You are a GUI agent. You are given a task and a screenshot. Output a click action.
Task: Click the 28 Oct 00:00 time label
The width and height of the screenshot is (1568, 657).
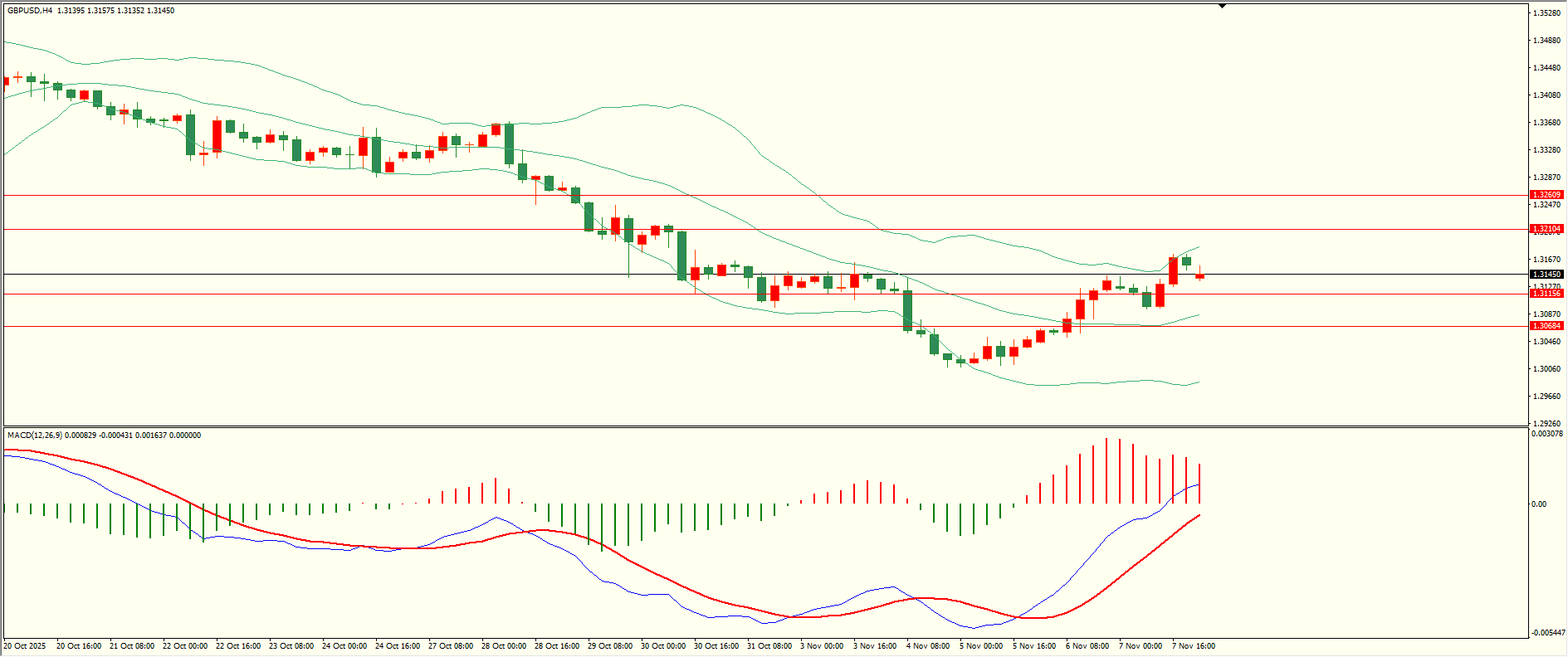(504, 646)
